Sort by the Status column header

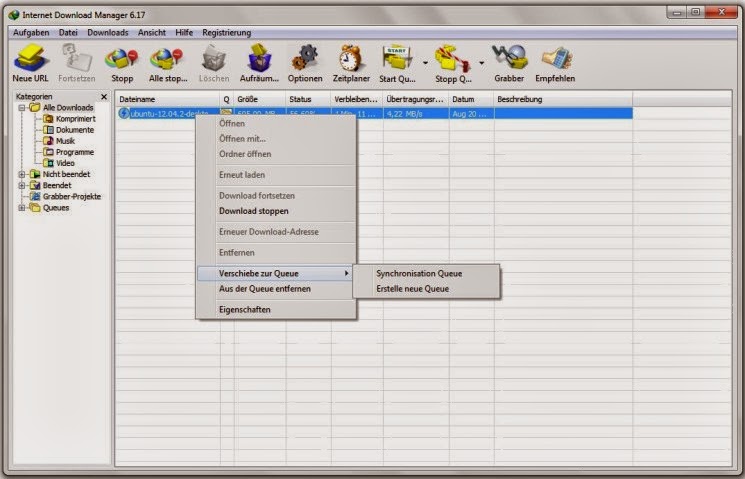[x=308, y=99]
